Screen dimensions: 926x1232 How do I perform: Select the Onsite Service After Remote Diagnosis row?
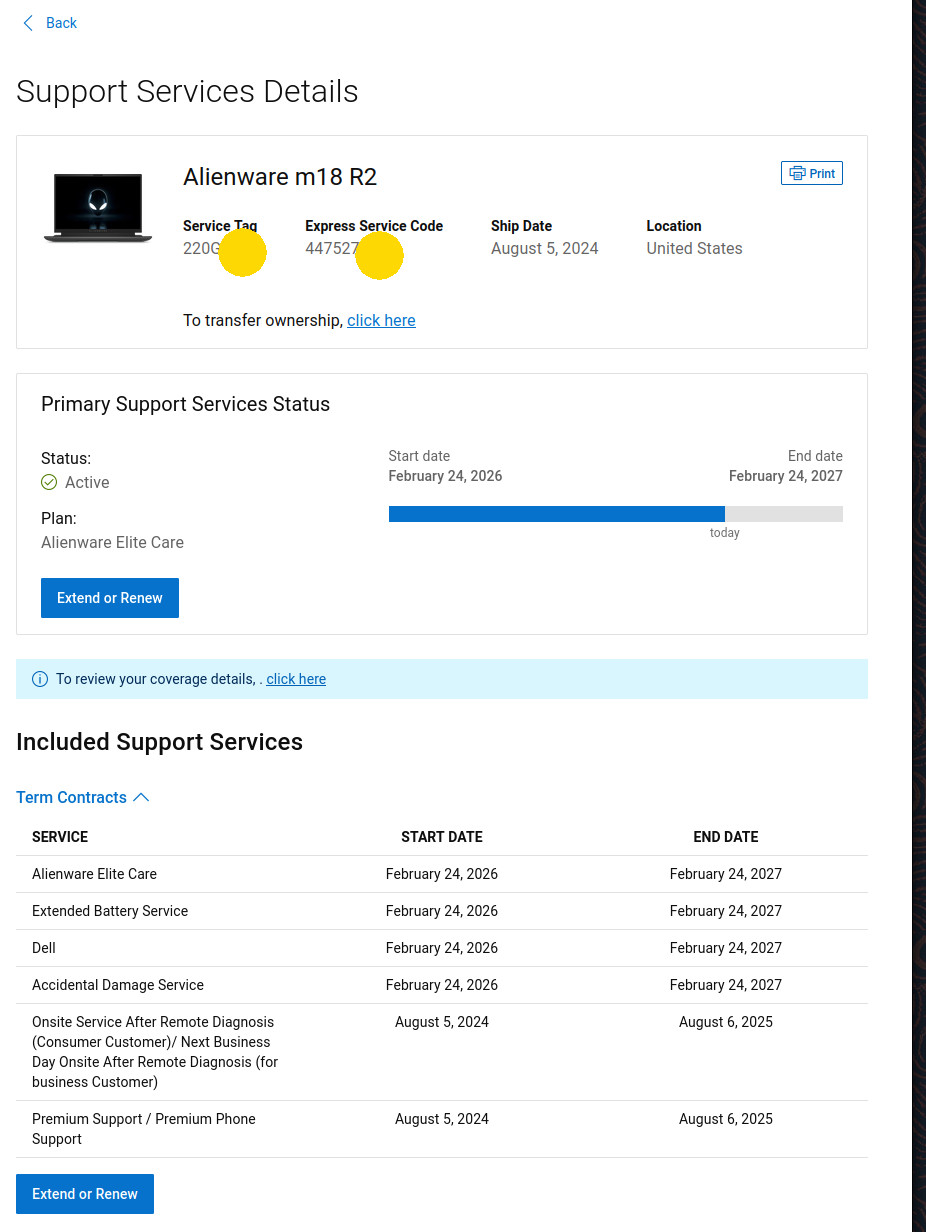[442, 1052]
